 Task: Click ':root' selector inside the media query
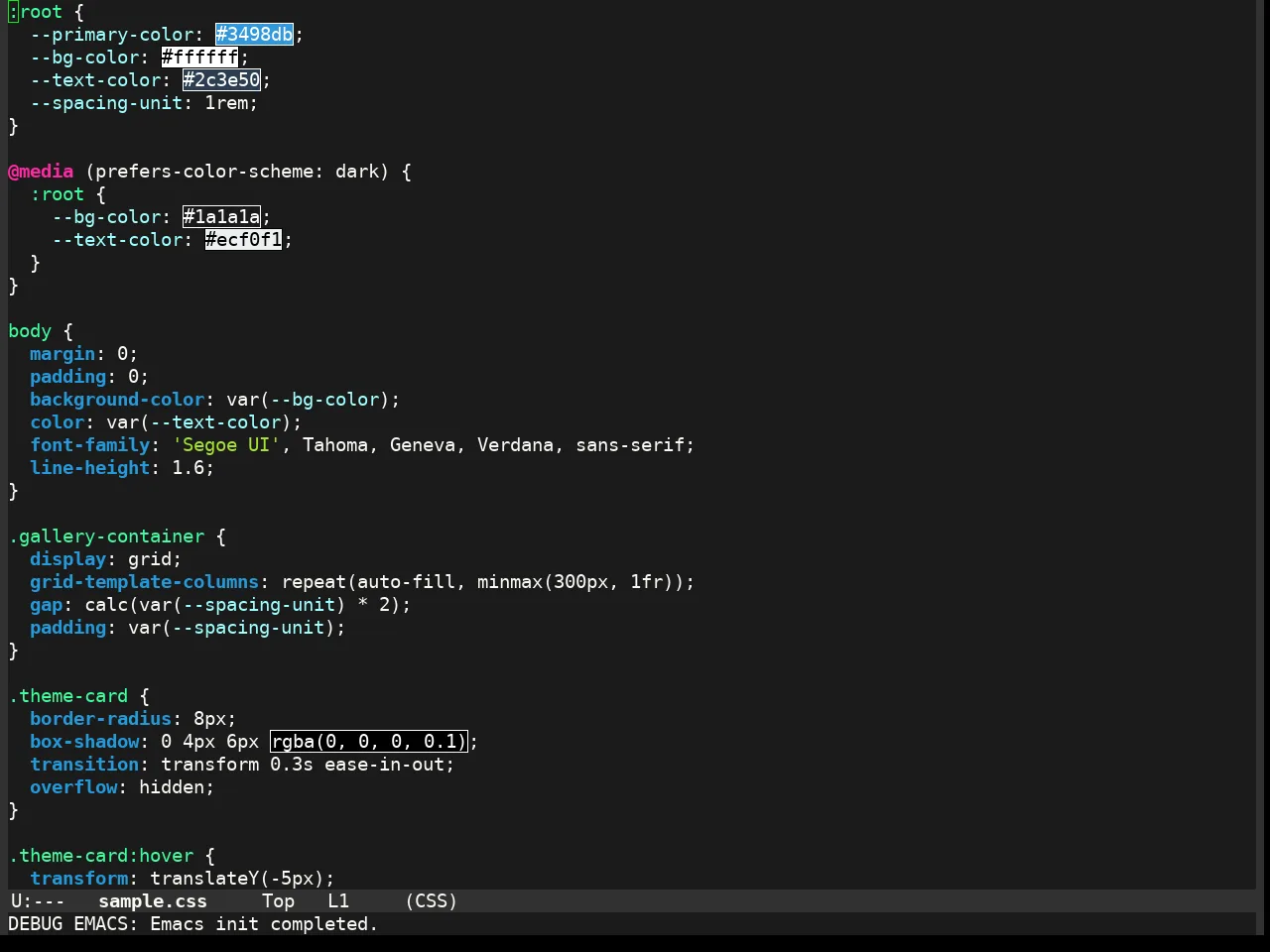coord(58,194)
